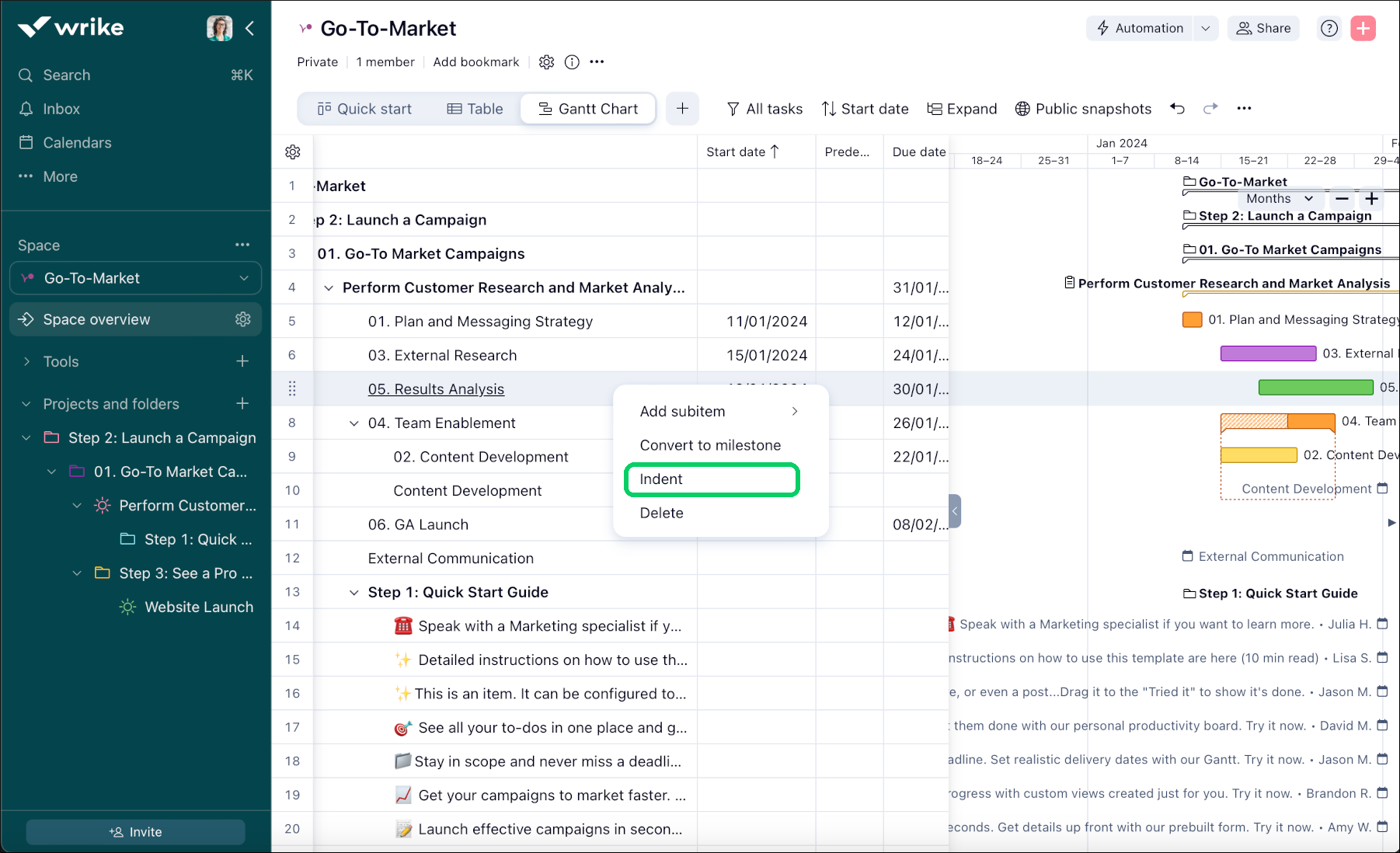Open the help question mark icon
1400x853 pixels.
[1329, 29]
